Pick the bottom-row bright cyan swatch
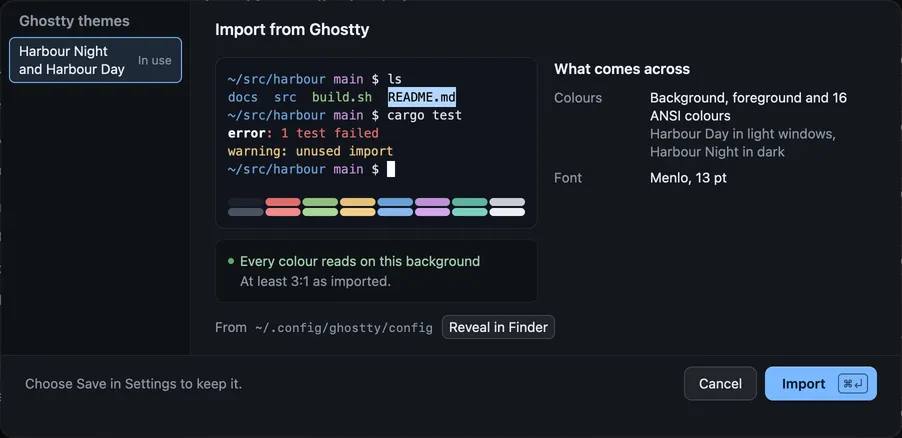This screenshot has width=902, height=438. 469,212
